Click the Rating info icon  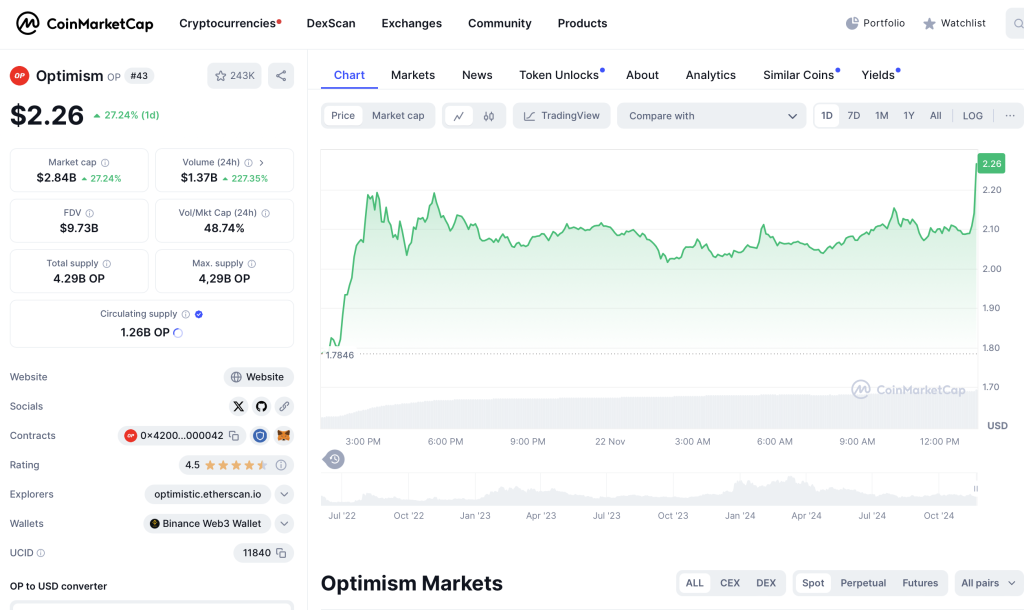281,465
